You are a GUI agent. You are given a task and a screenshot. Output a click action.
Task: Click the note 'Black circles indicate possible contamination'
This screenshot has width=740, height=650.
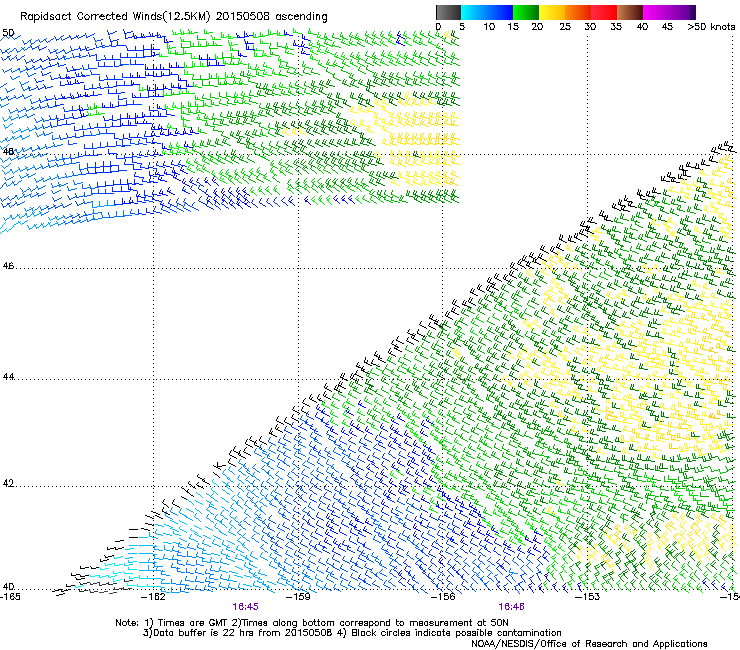[456, 633]
